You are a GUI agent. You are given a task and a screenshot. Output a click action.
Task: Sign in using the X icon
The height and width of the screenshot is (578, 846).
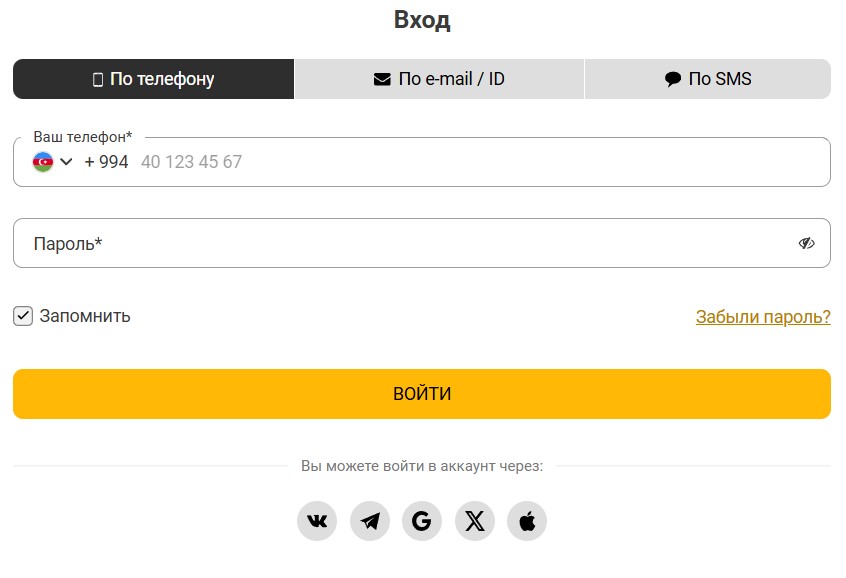point(475,521)
